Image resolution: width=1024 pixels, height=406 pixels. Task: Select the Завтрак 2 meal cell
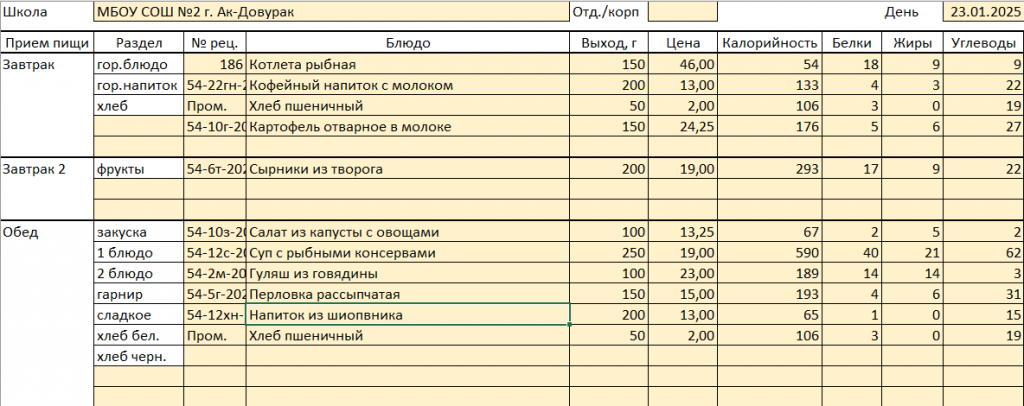pyautogui.click(x=46, y=170)
